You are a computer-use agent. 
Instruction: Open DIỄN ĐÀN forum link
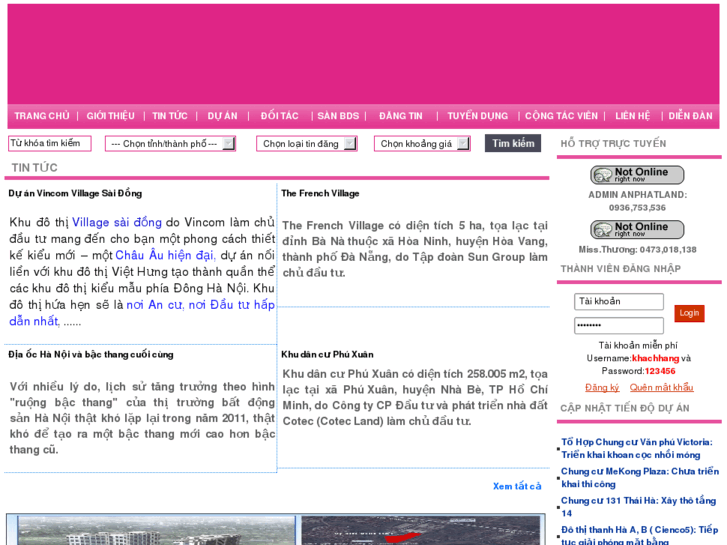(690, 116)
